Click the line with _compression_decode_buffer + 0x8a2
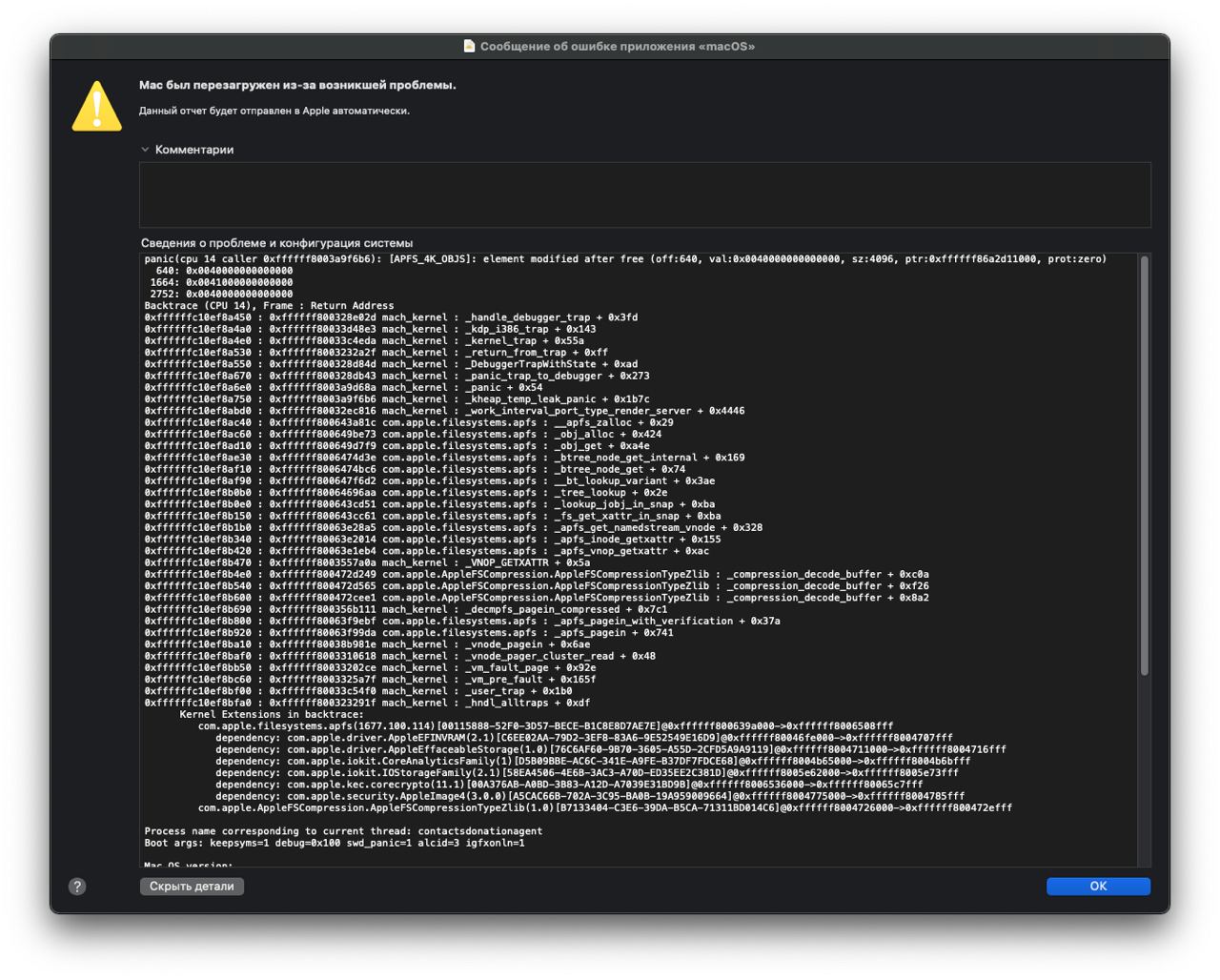Screen dimensions: 1220x980 click(537, 598)
